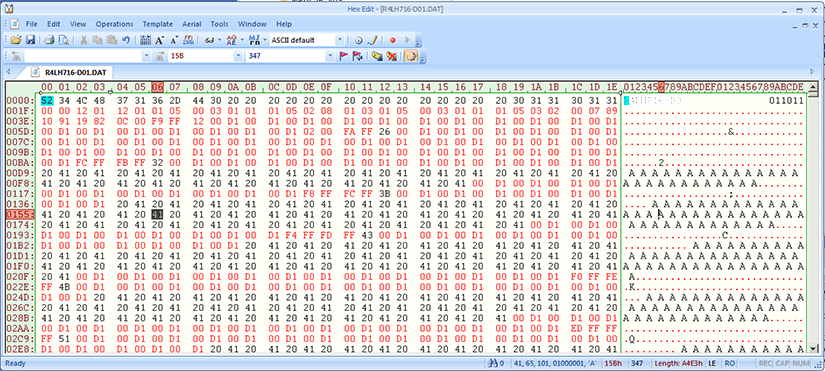Open dropdown arrow next to AO/AE icon
This screenshot has width=825, height=371.
tap(242, 40)
